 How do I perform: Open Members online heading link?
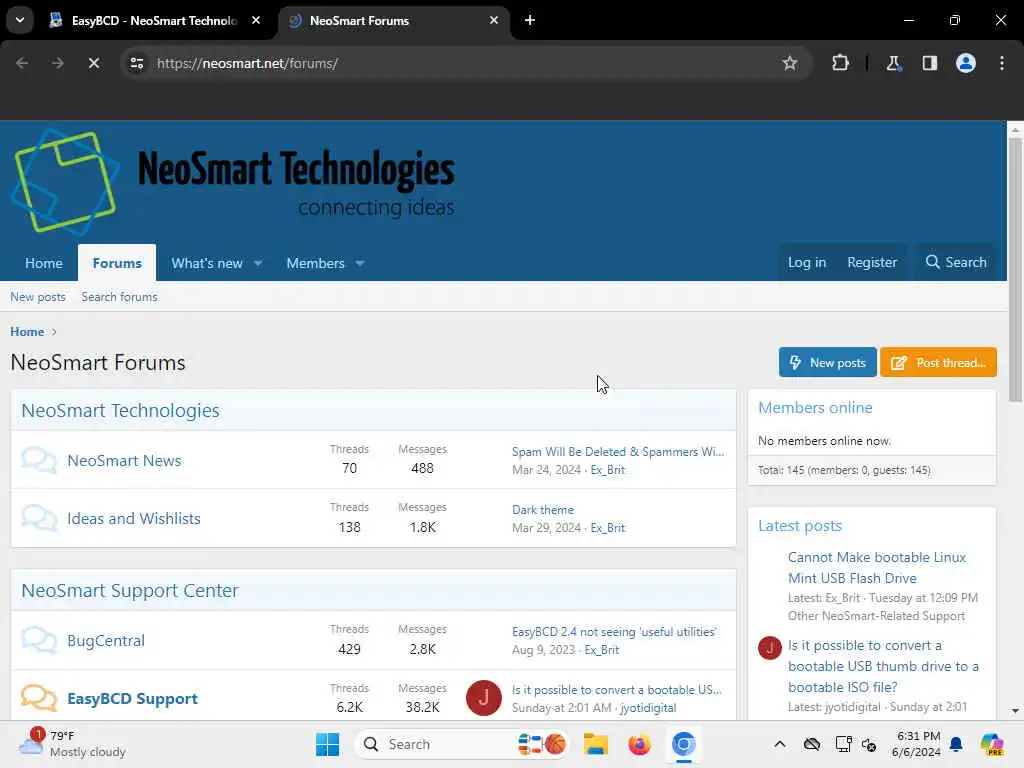tap(815, 408)
